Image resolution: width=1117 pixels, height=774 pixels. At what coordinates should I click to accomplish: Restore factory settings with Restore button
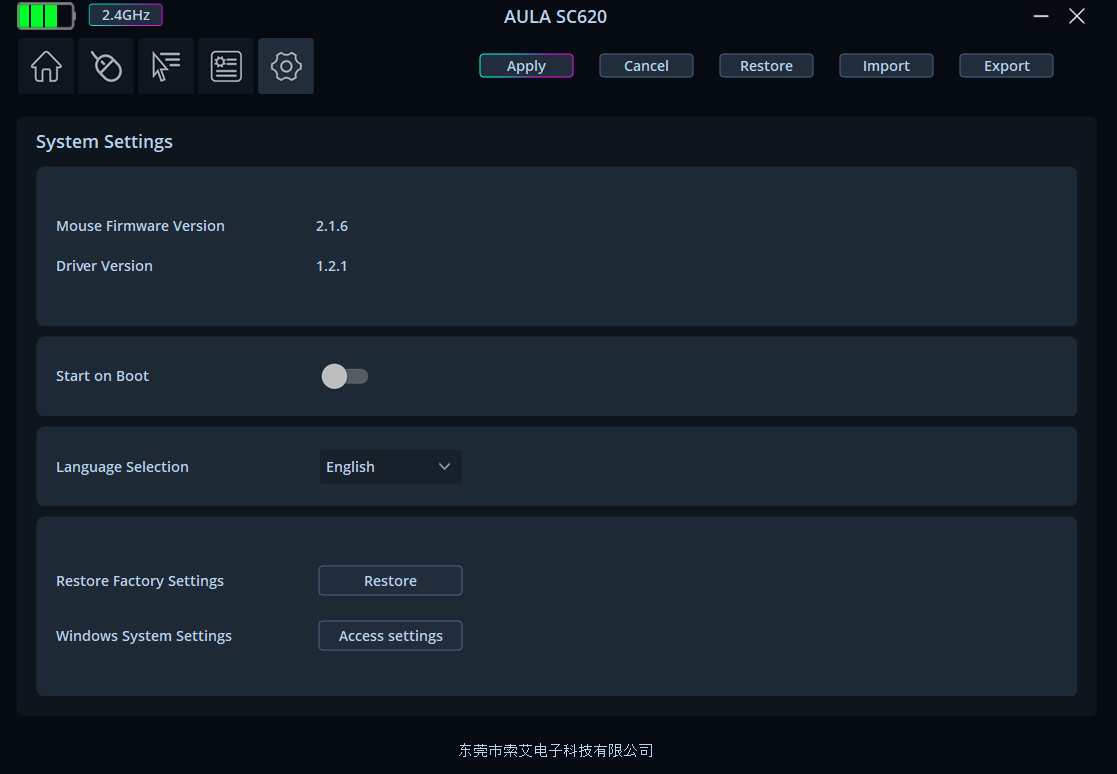[390, 580]
